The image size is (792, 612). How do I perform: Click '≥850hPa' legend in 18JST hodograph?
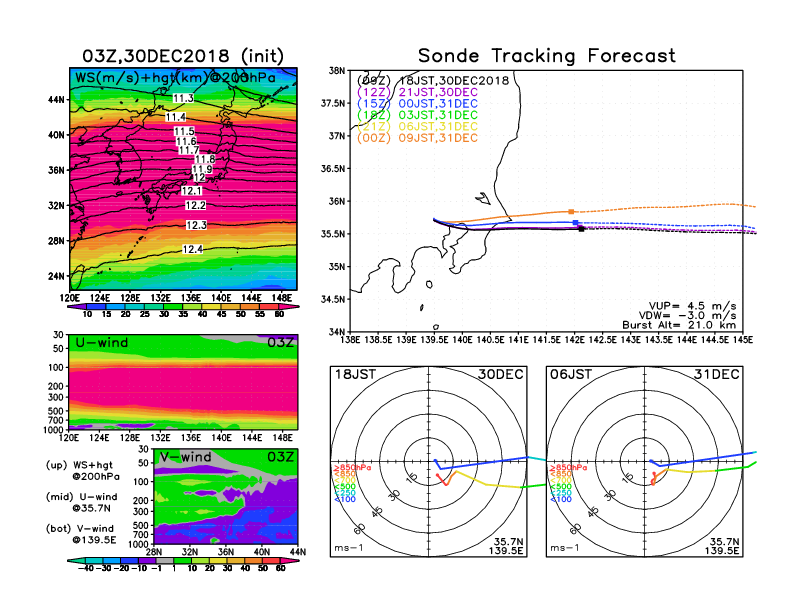pyautogui.click(x=352, y=468)
